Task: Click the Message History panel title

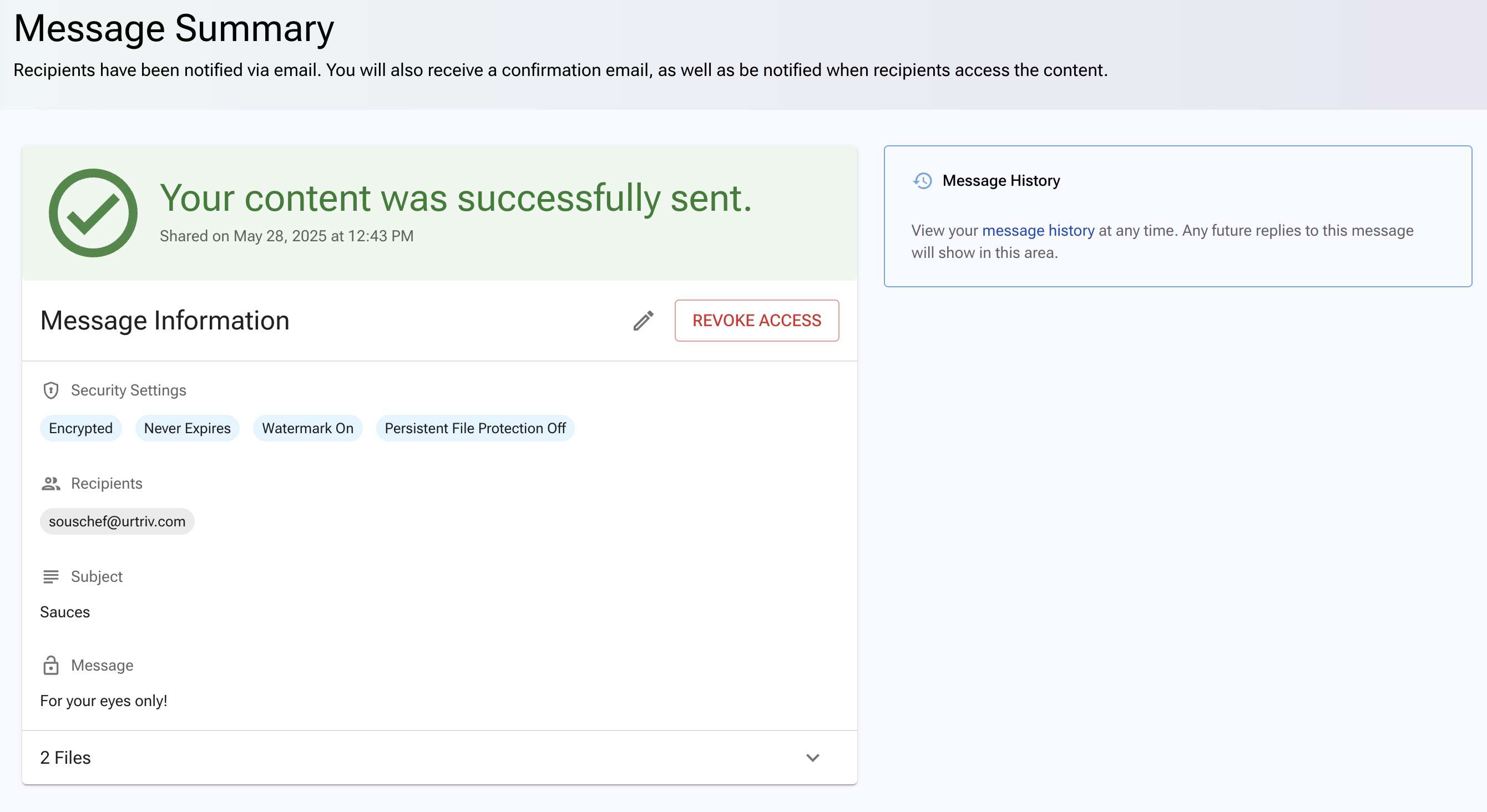Action: [x=1001, y=181]
